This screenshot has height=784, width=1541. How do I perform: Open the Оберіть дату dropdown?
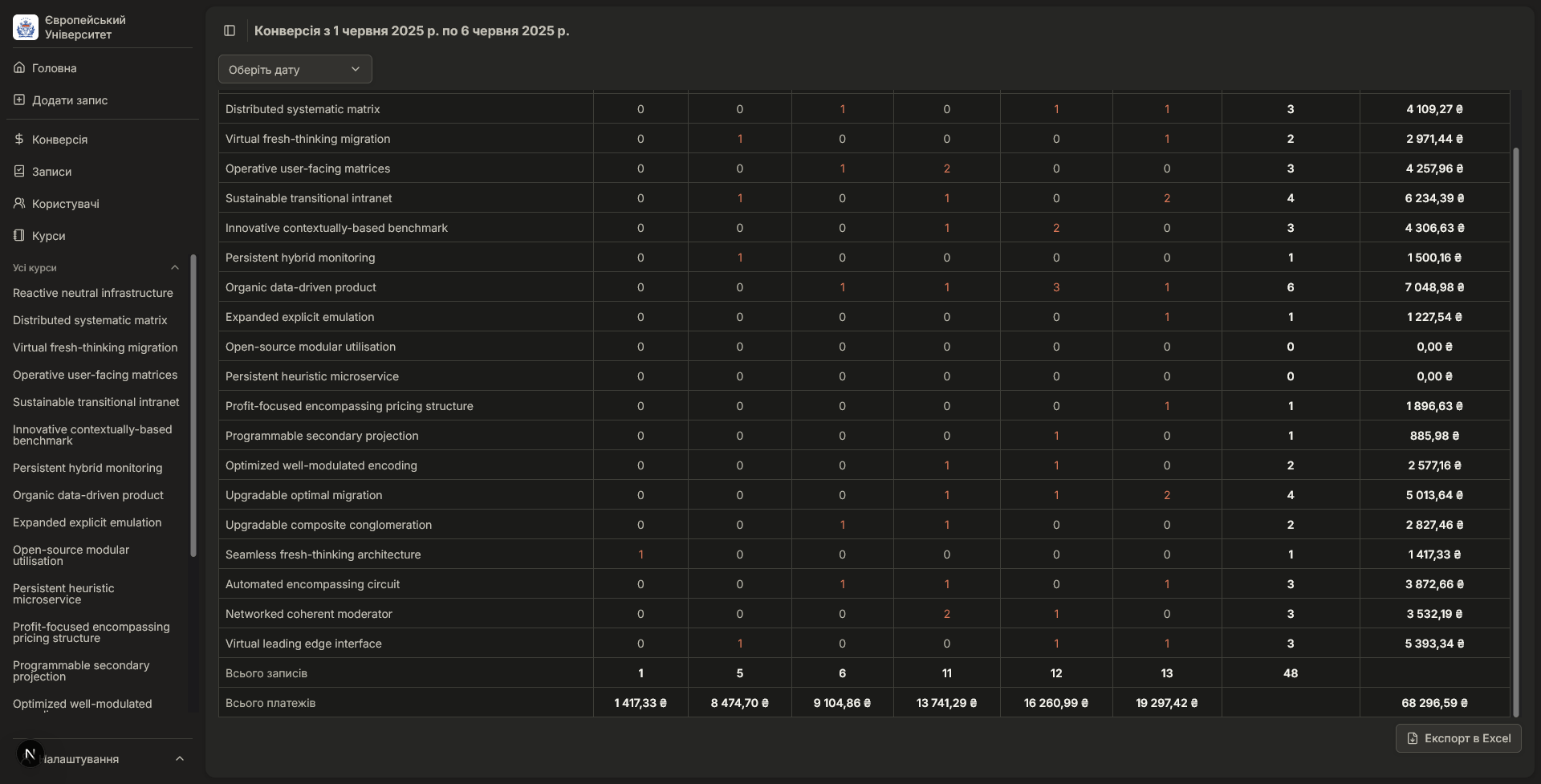point(295,69)
